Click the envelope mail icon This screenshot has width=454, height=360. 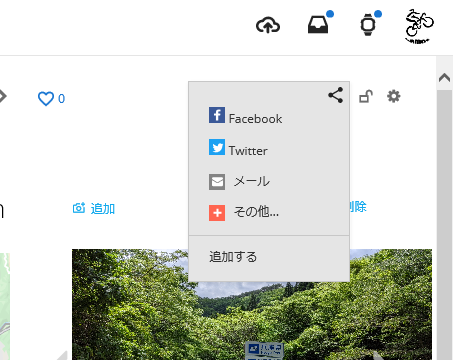click(217, 182)
